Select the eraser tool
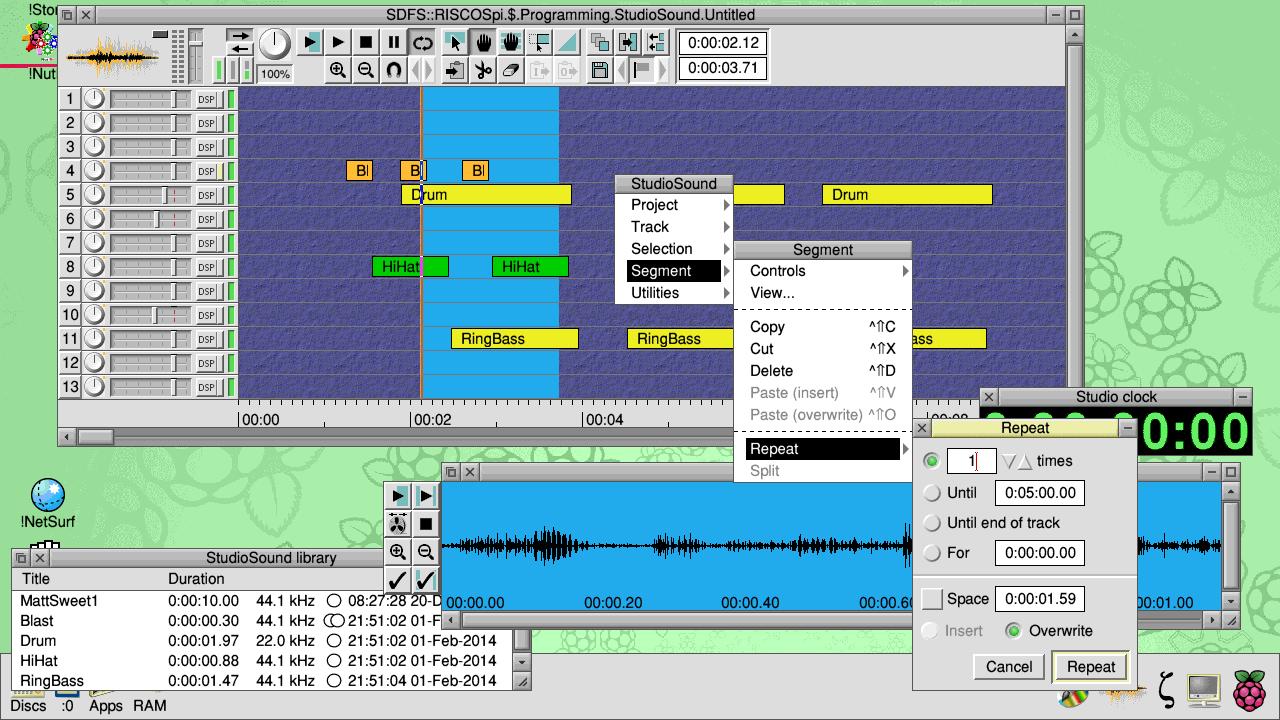This screenshot has width=1280, height=720. tap(511, 70)
